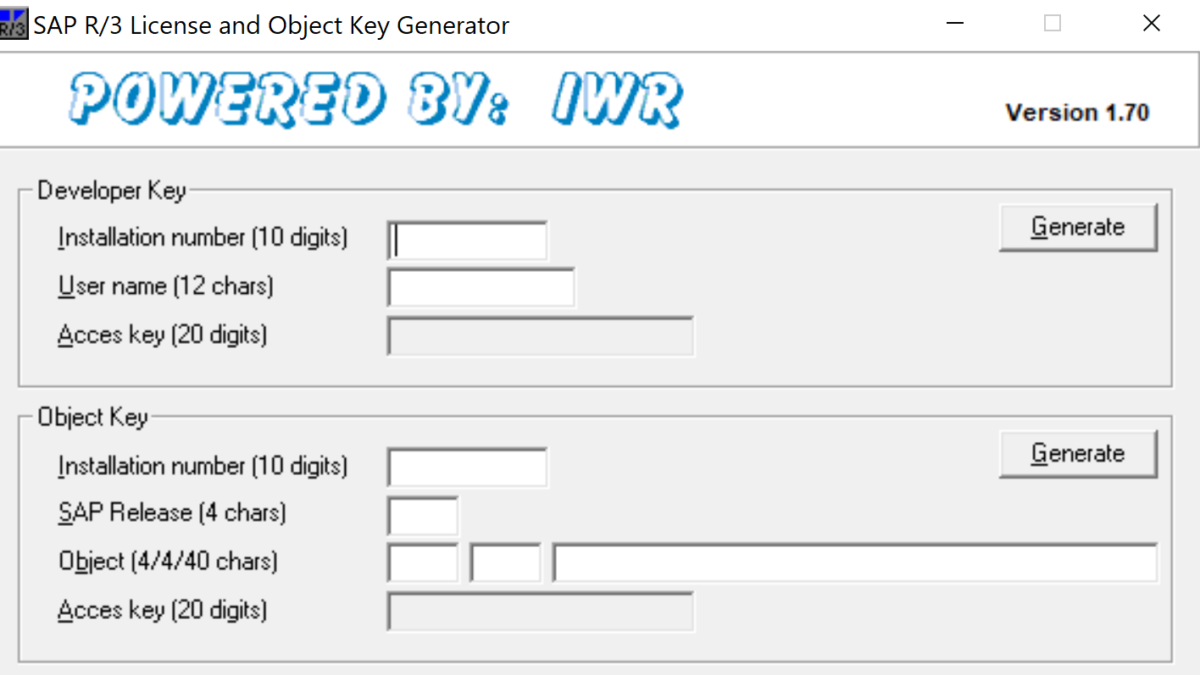Click the Version 1.70 label
This screenshot has height=675, width=1200.
(x=1077, y=113)
